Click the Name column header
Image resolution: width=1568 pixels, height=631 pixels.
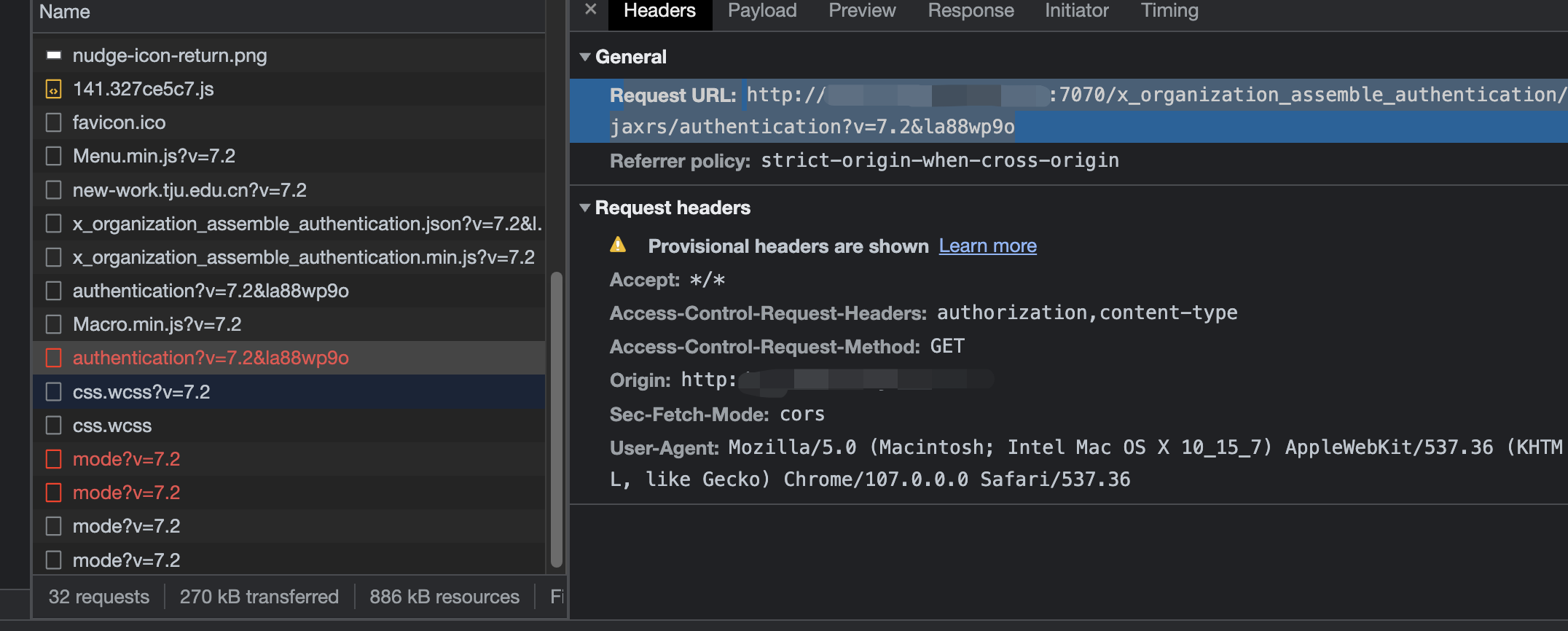(x=65, y=12)
